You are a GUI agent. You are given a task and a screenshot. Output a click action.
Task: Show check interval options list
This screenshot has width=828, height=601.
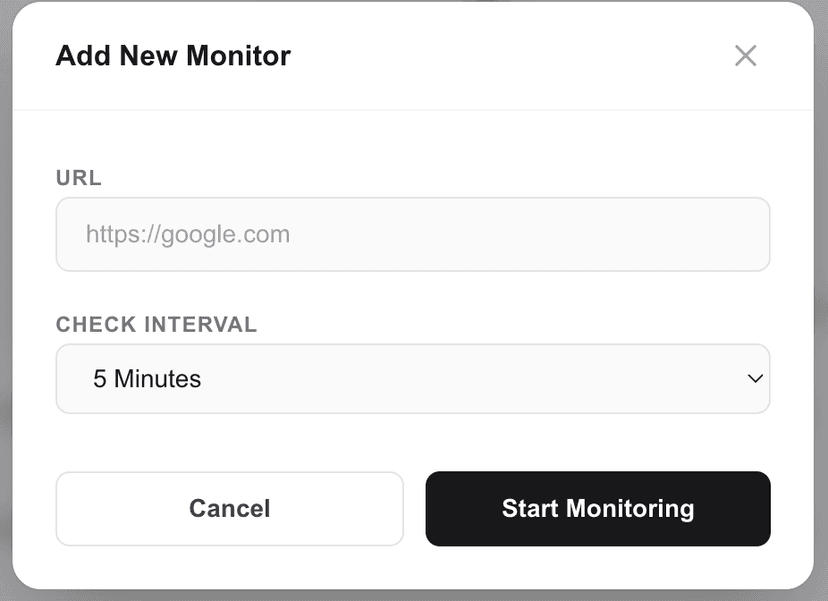point(412,379)
